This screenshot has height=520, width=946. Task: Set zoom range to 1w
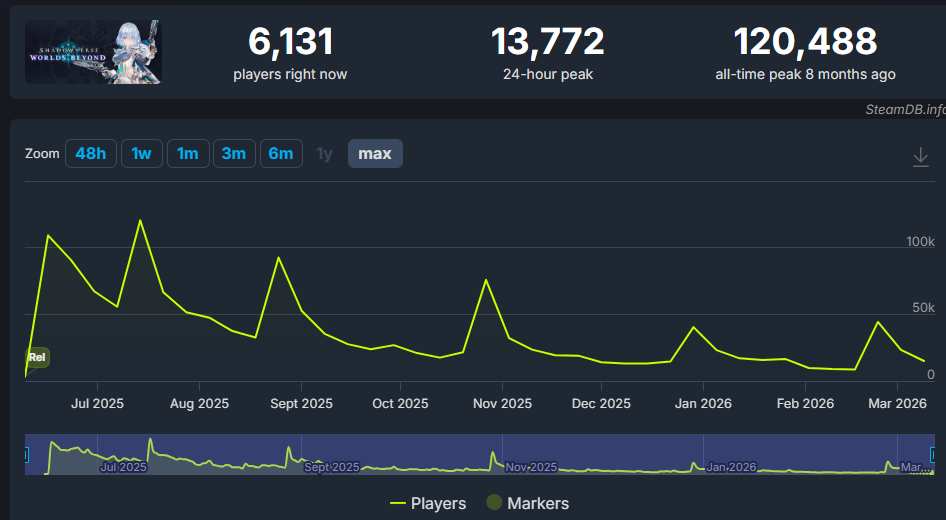click(x=141, y=153)
